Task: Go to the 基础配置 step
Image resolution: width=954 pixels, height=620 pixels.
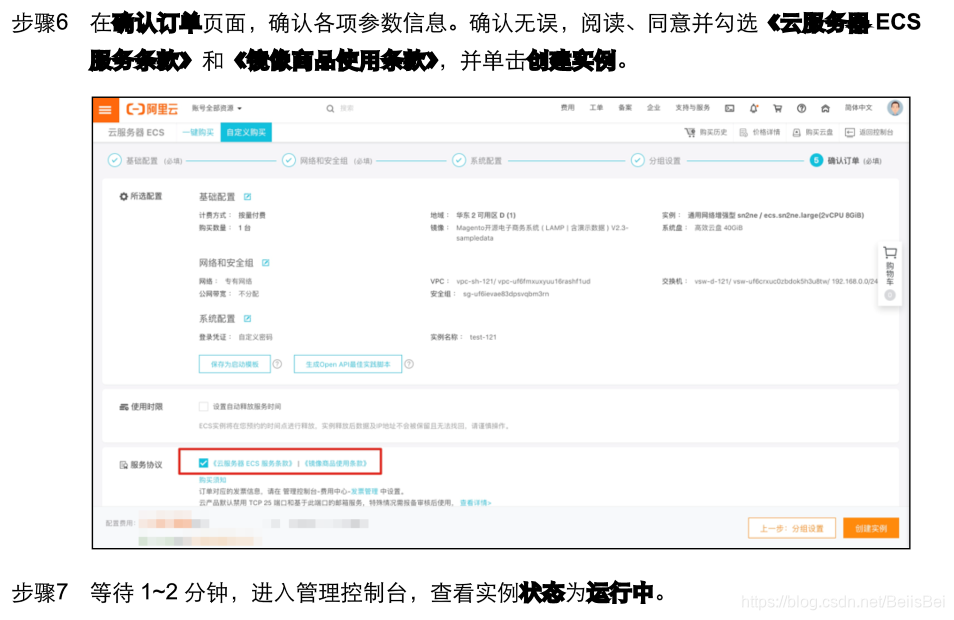Action: pyautogui.click(x=145, y=161)
